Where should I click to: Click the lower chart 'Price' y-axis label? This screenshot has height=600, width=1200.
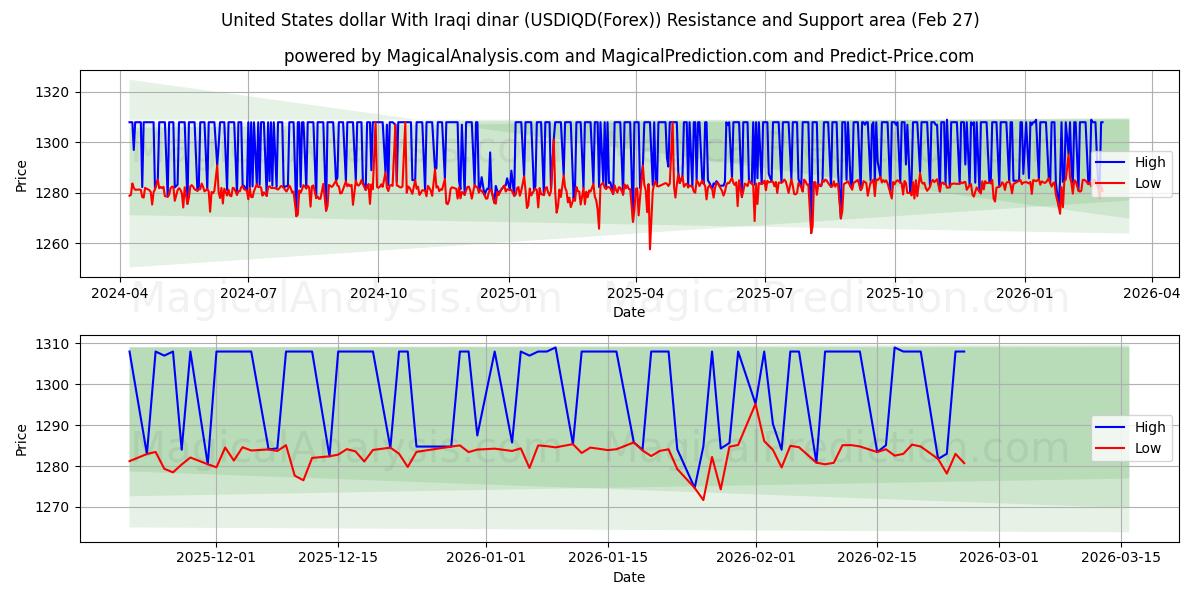tap(22, 438)
